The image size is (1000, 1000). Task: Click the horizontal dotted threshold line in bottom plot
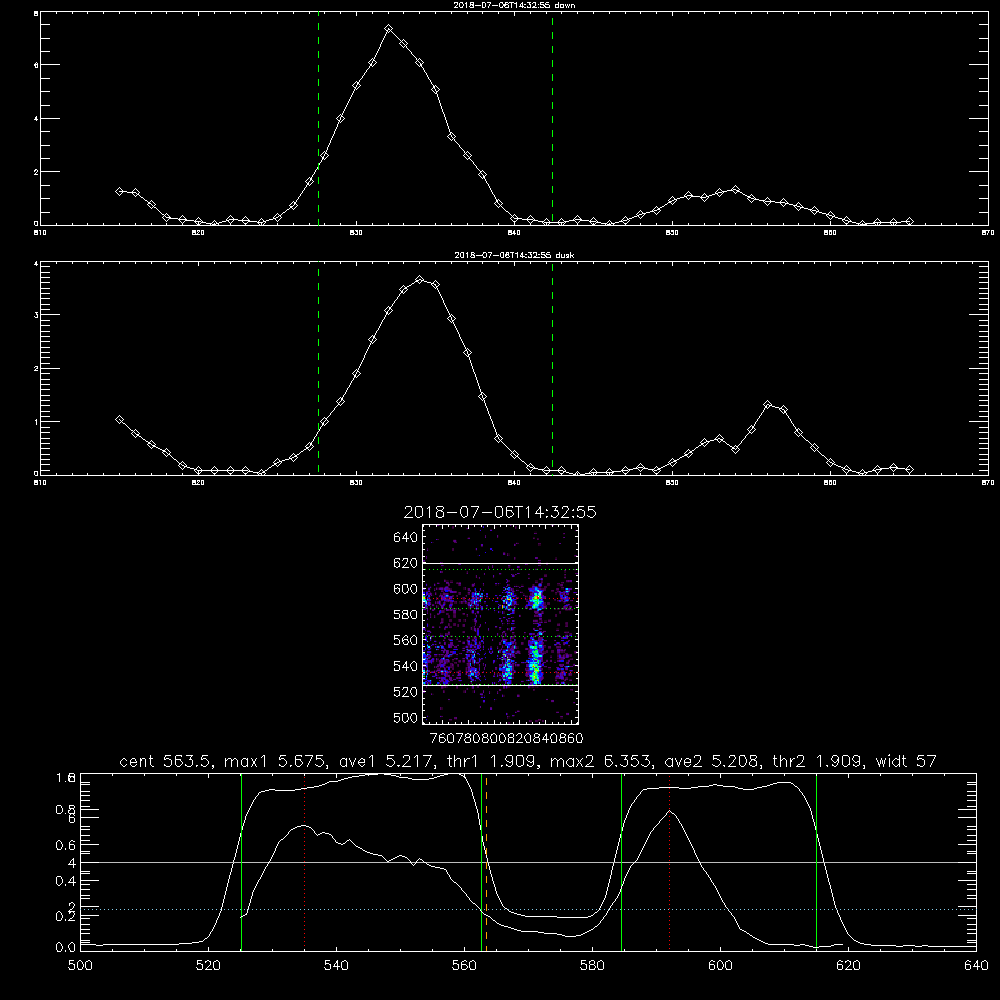tap(528, 909)
